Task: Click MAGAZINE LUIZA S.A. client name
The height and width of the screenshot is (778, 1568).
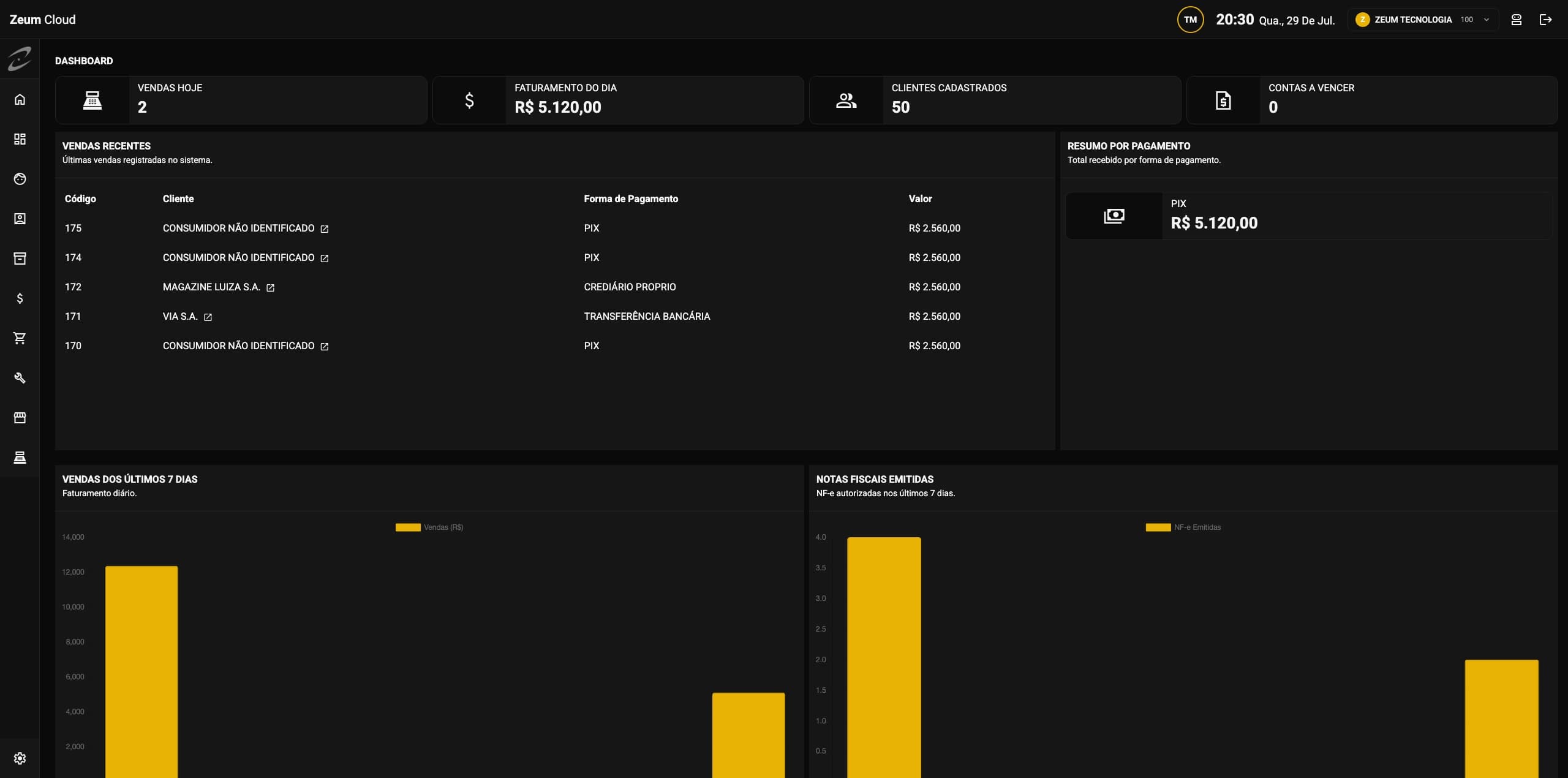Action: click(211, 287)
